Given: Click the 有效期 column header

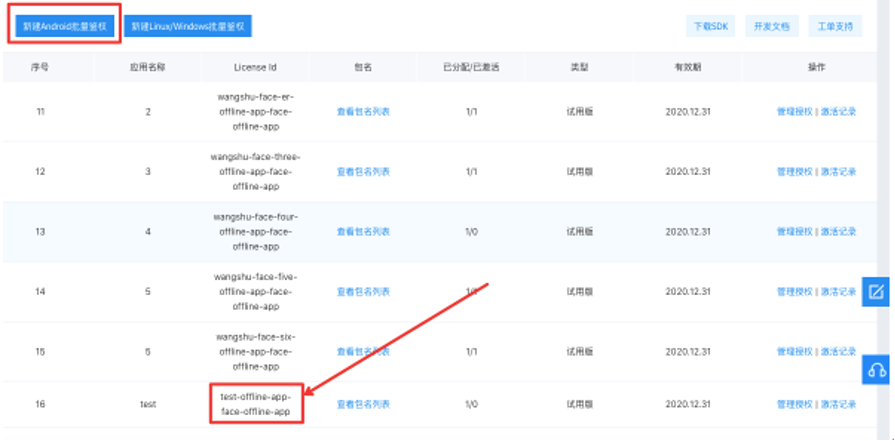Looking at the screenshot, I should (x=688, y=67).
